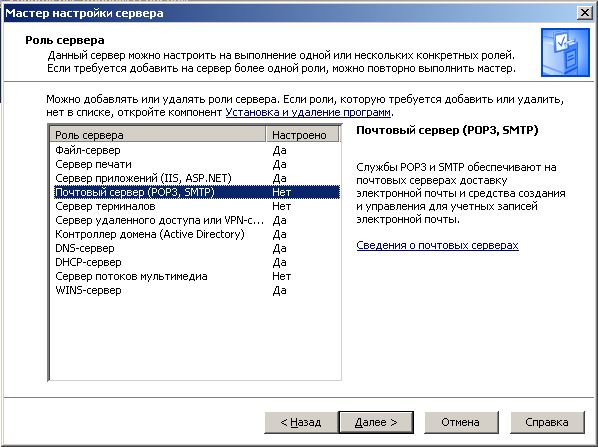Sort by the Роль сервера column header
The width and height of the screenshot is (598, 447).
tap(158, 135)
